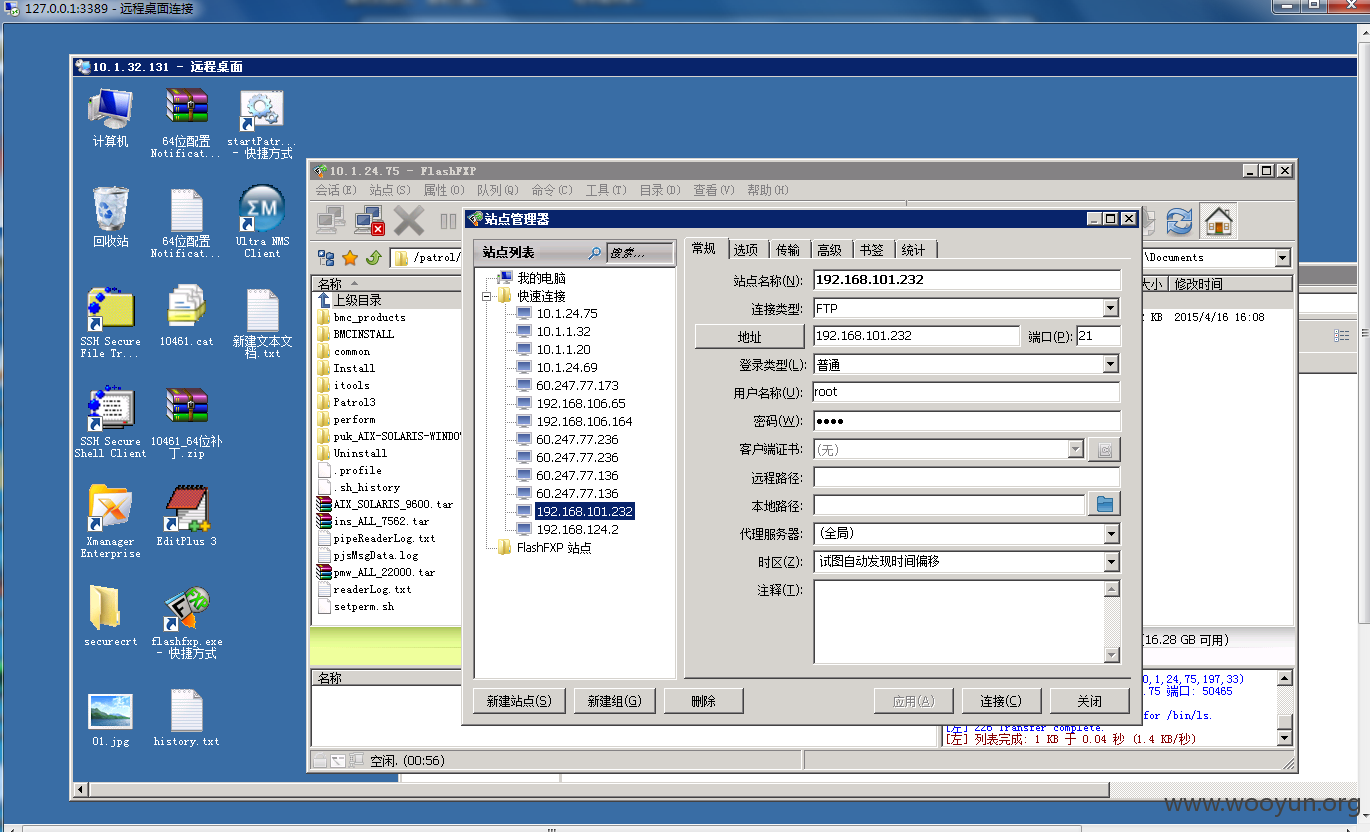
Task: Click FlashFXP abort X toolbar icon
Action: pyautogui.click(x=408, y=221)
